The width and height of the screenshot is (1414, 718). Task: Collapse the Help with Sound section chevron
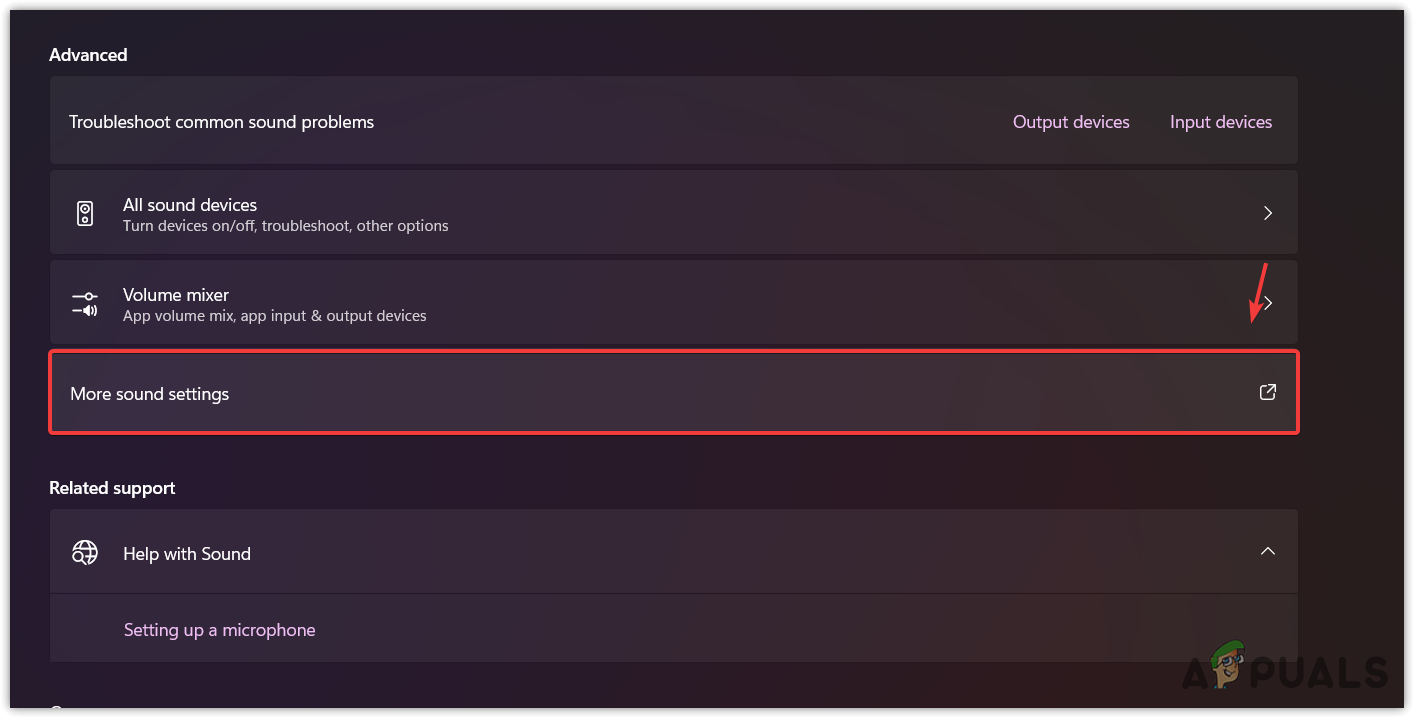1267,552
